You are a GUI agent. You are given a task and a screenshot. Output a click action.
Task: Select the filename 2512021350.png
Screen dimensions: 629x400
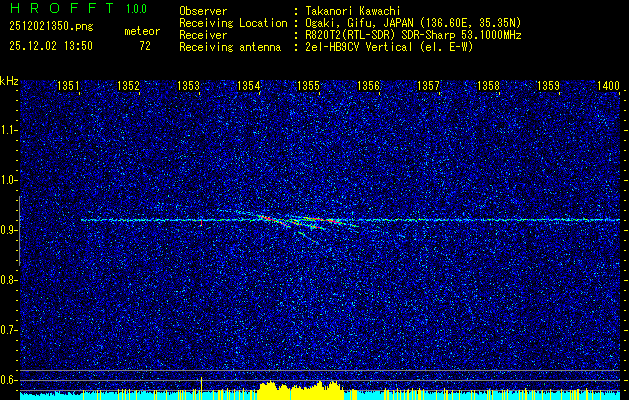51,27
